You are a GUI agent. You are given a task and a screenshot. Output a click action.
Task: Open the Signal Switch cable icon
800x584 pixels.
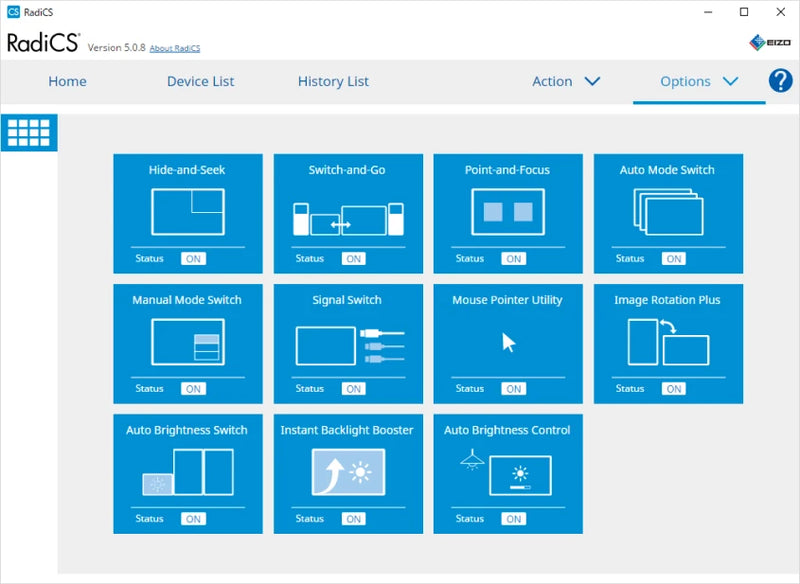click(x=348, y=345)
